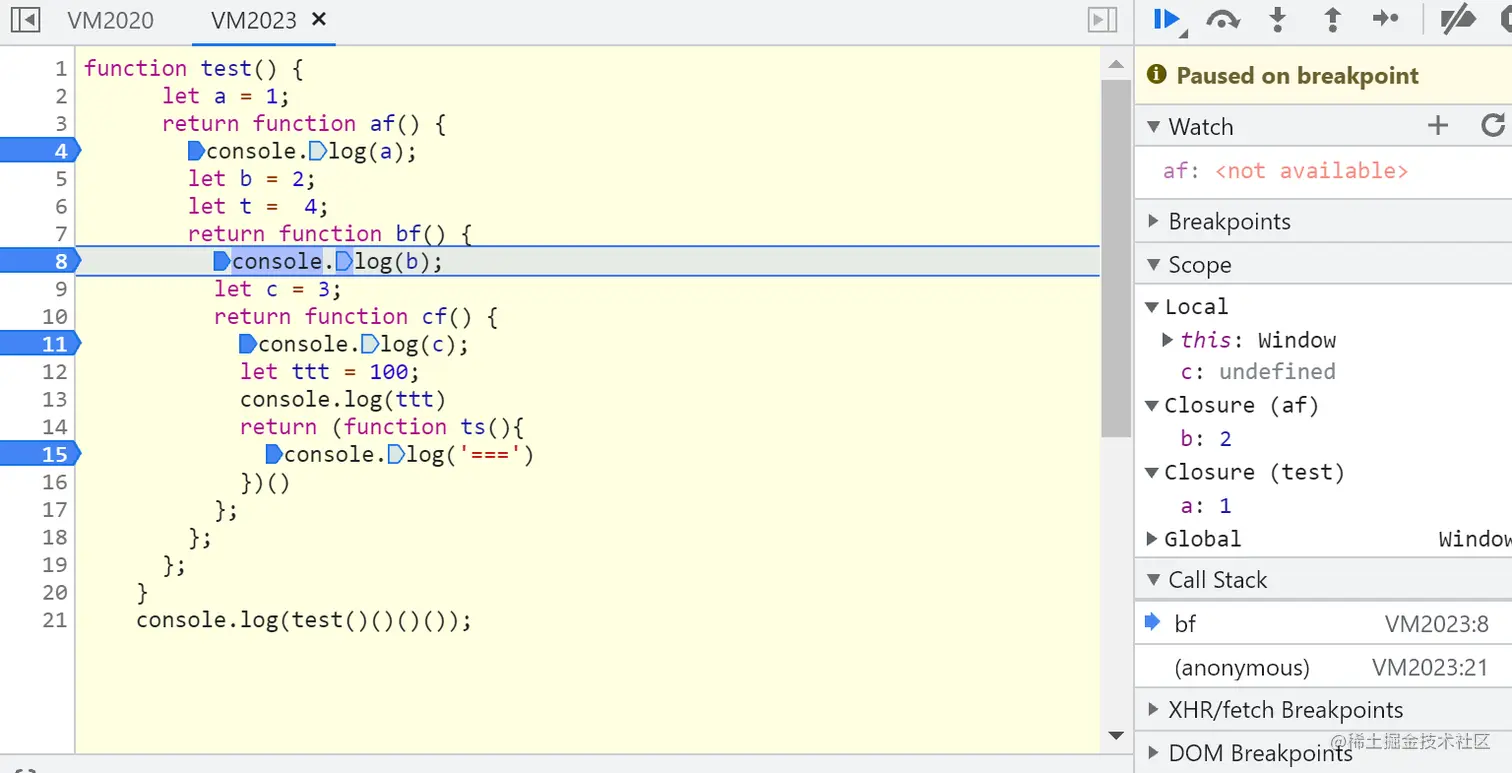Collapse the Closure (test) scope
This screenshot has width=1512, height=773.
[x=1152, y=472]
